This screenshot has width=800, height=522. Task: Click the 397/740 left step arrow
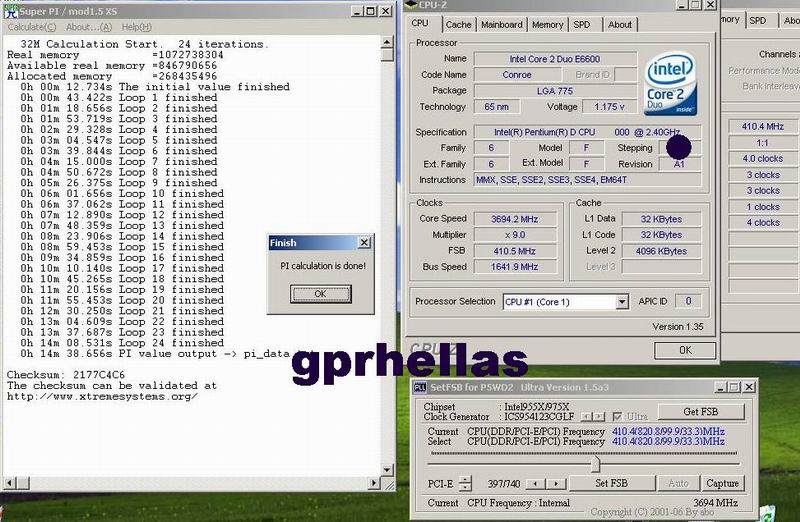[535, 483]
